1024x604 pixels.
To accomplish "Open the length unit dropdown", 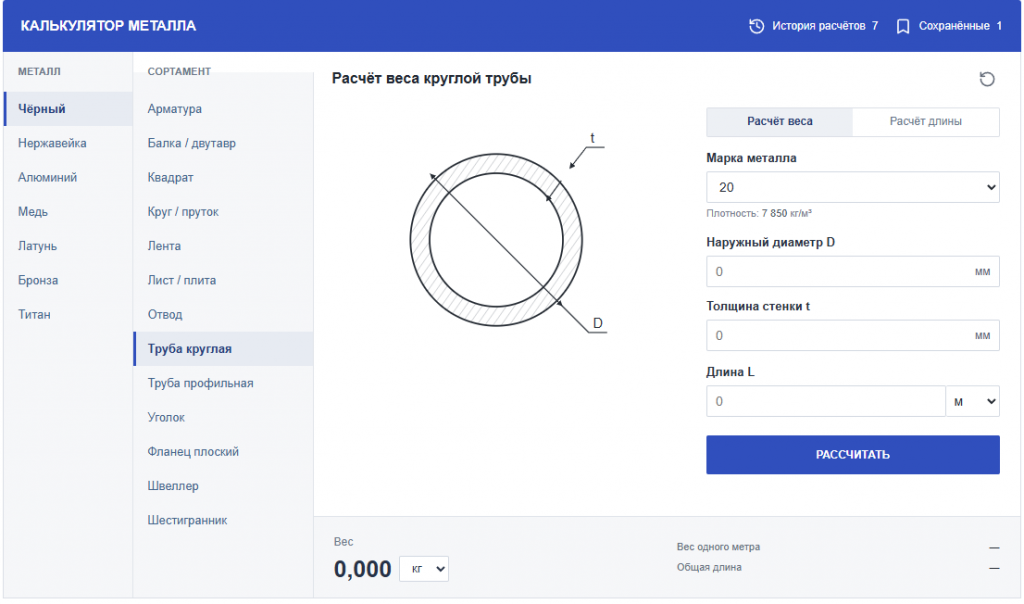I will [x=973, y=401].
